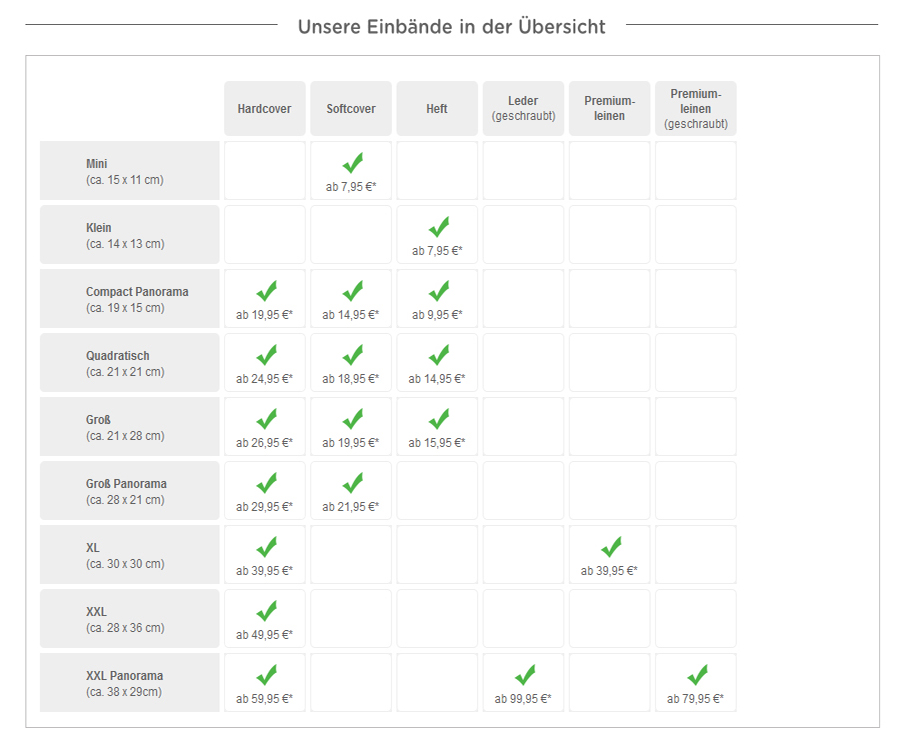Choose the Groß Heft checkmark
900x748 pixels.
(438, 419)
